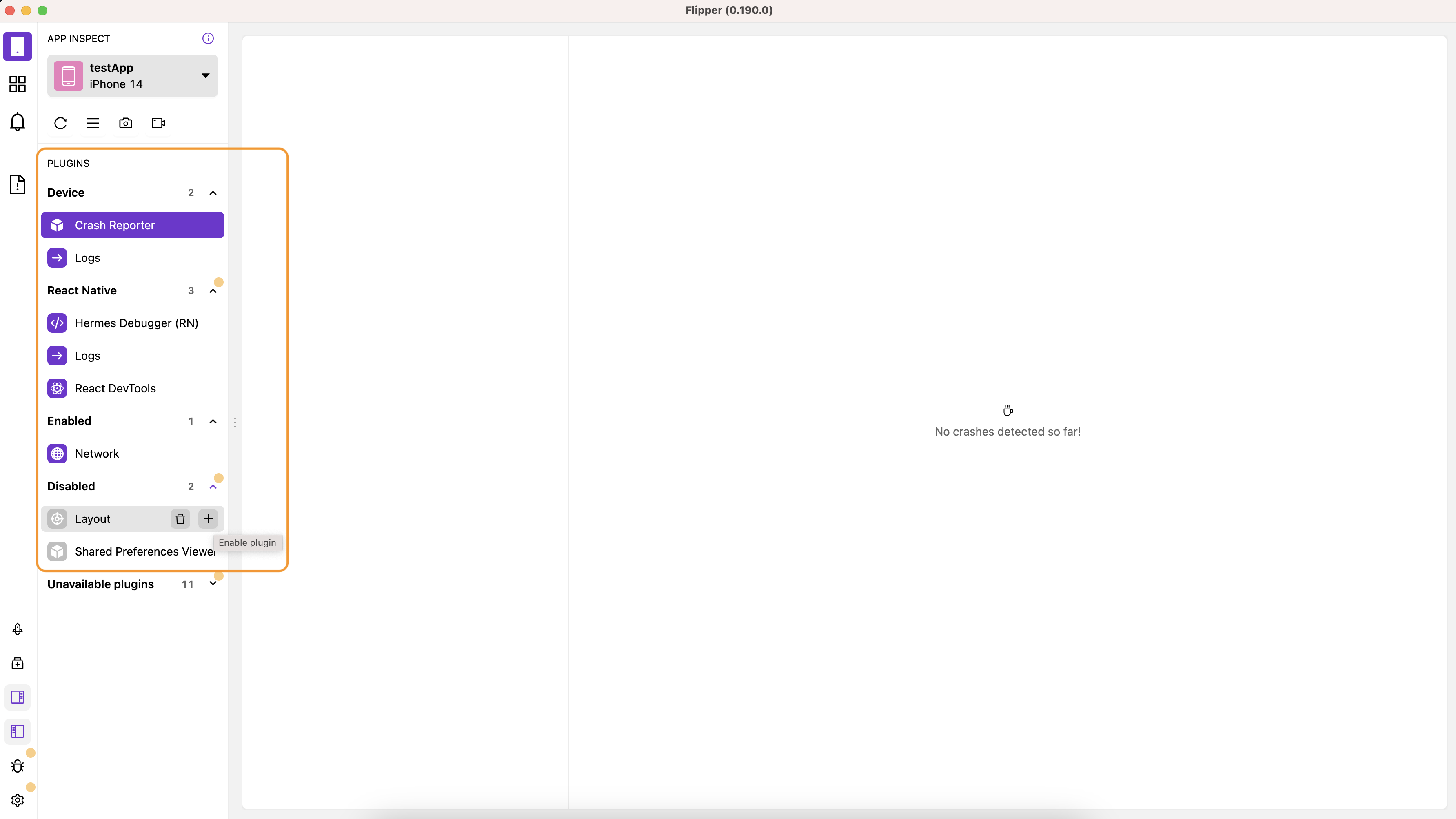Click the refresh/reload button
The image size is (1456, 819).
tap(60, 122)
